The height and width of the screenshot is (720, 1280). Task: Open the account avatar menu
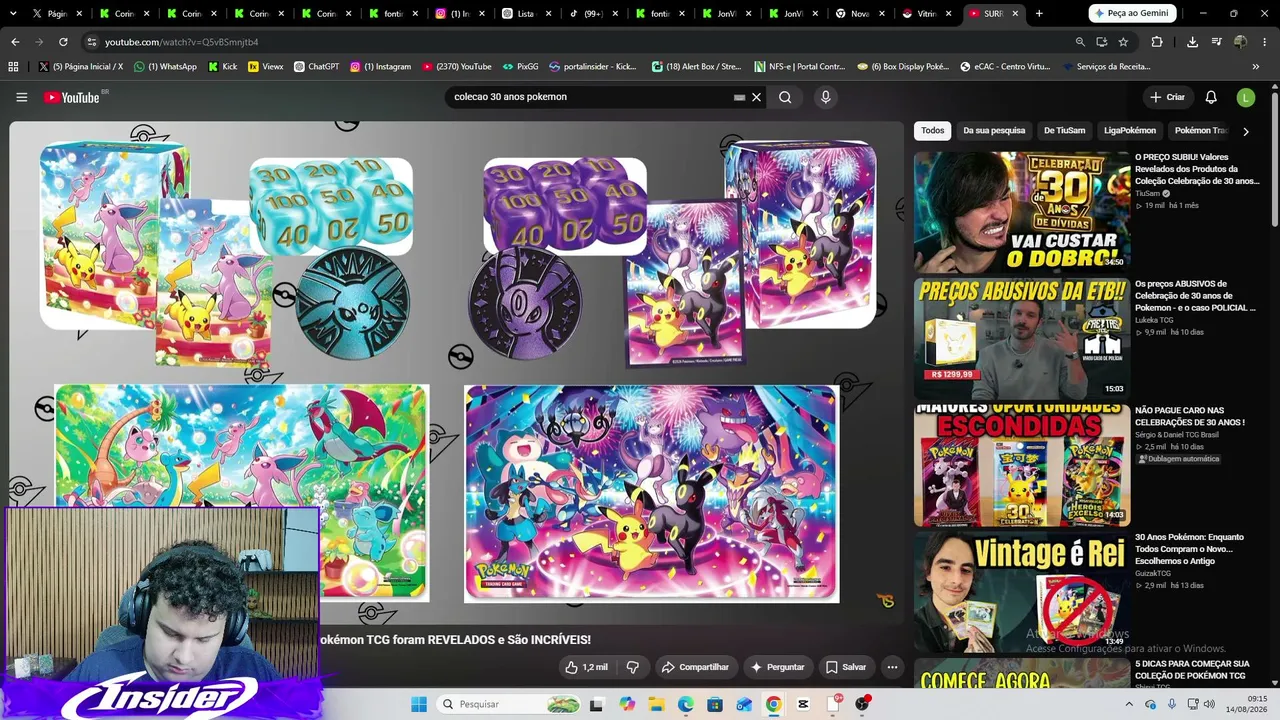tap(1245, 97)
